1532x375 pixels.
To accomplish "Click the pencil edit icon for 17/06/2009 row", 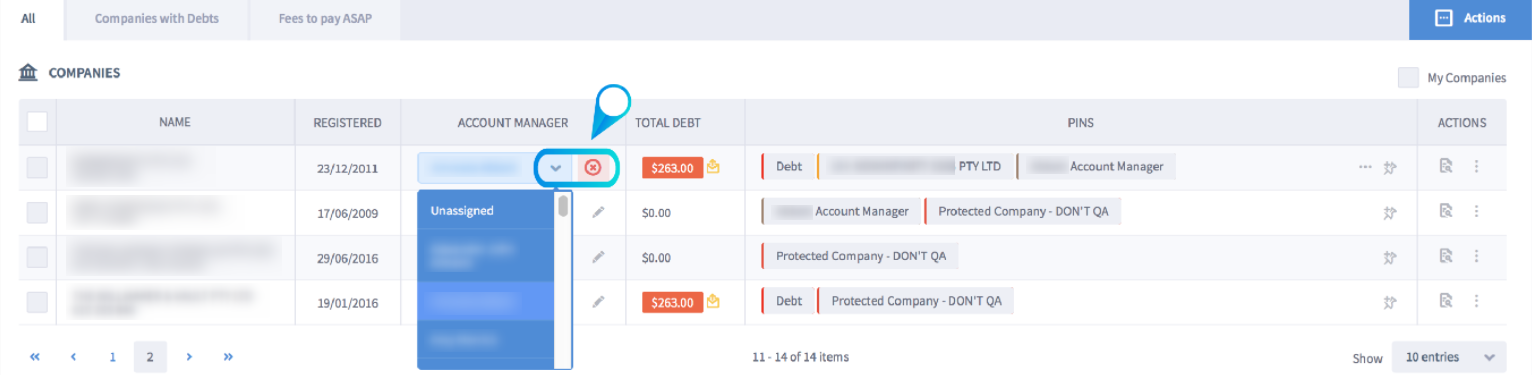I will 598,212.
